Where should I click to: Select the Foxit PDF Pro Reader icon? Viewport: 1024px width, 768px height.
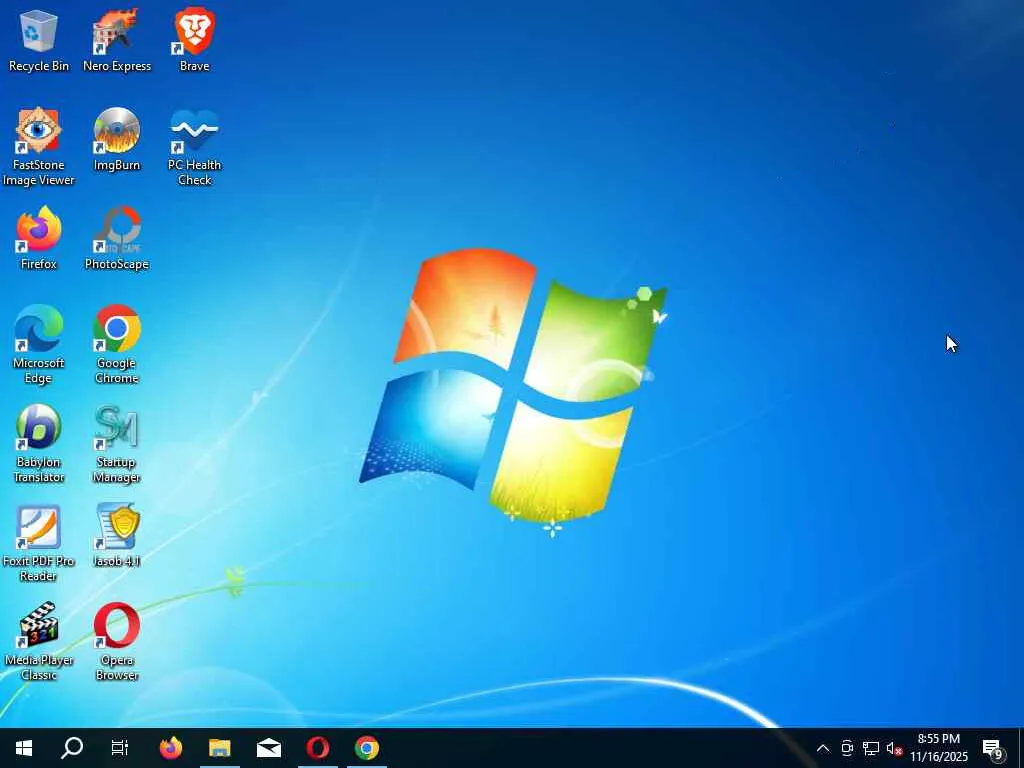pos(39,543)
